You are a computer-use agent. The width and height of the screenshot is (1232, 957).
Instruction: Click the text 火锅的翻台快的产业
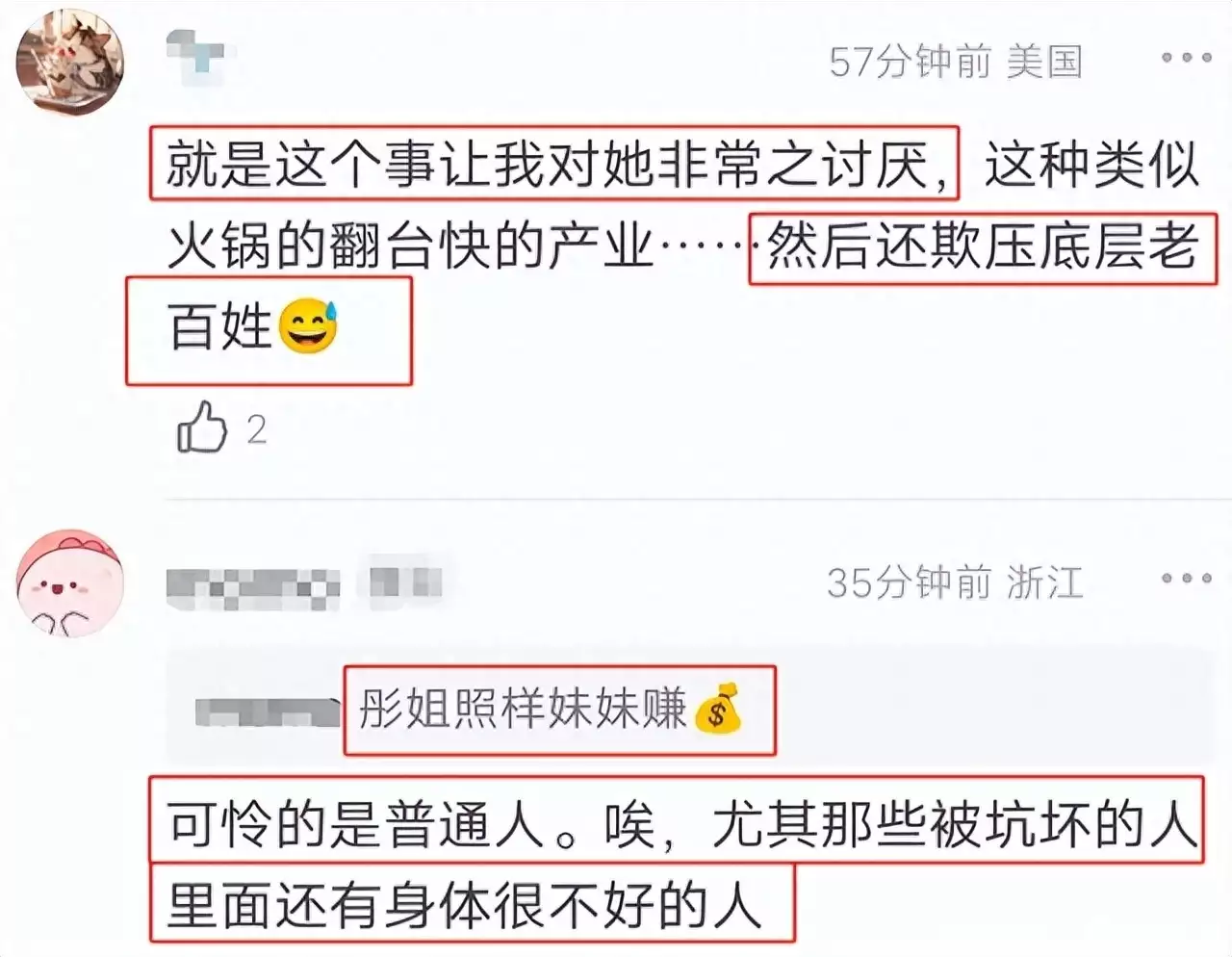(x=410, y=246)
